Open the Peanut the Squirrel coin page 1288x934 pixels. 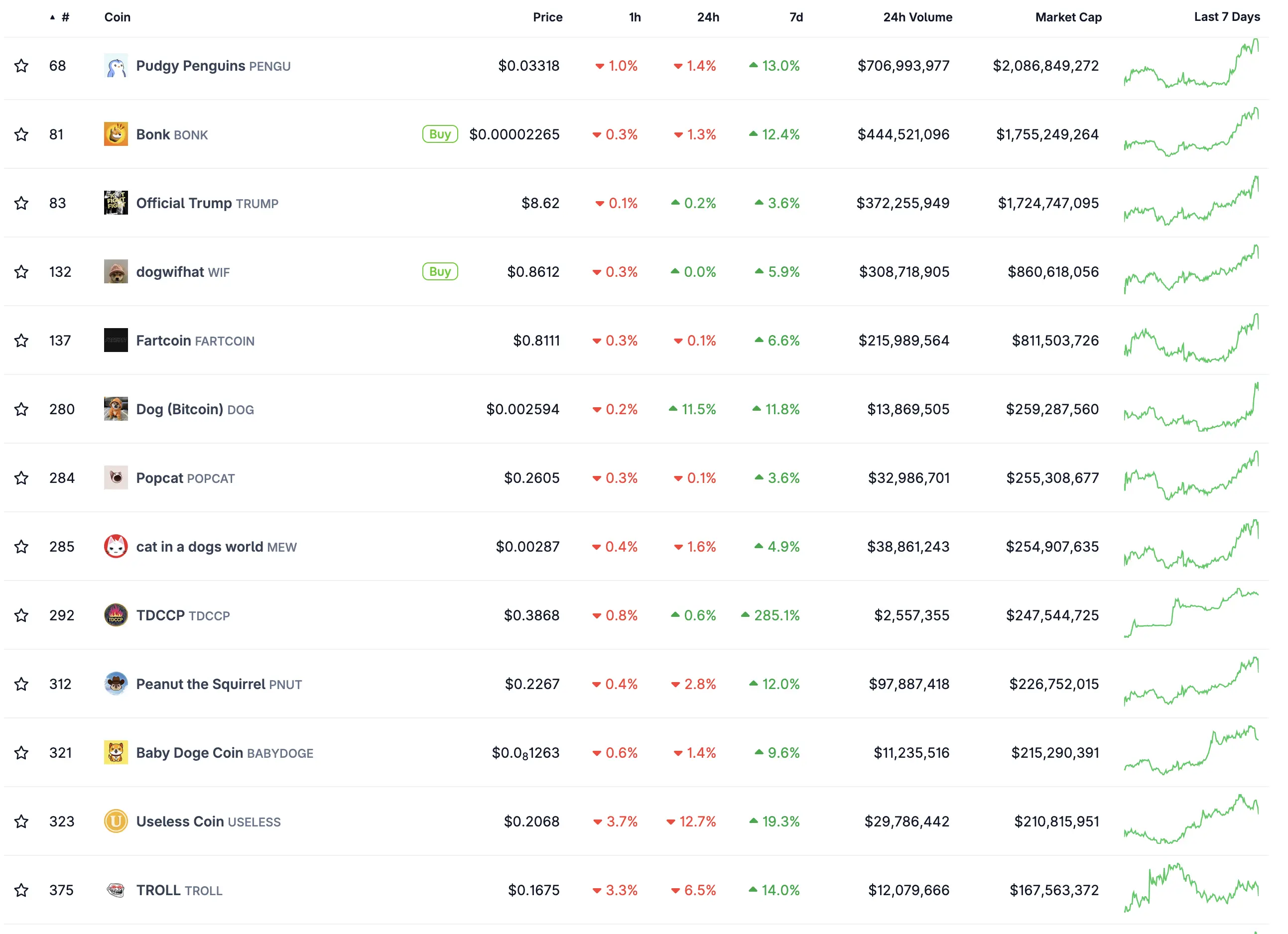tap(201, 684)
